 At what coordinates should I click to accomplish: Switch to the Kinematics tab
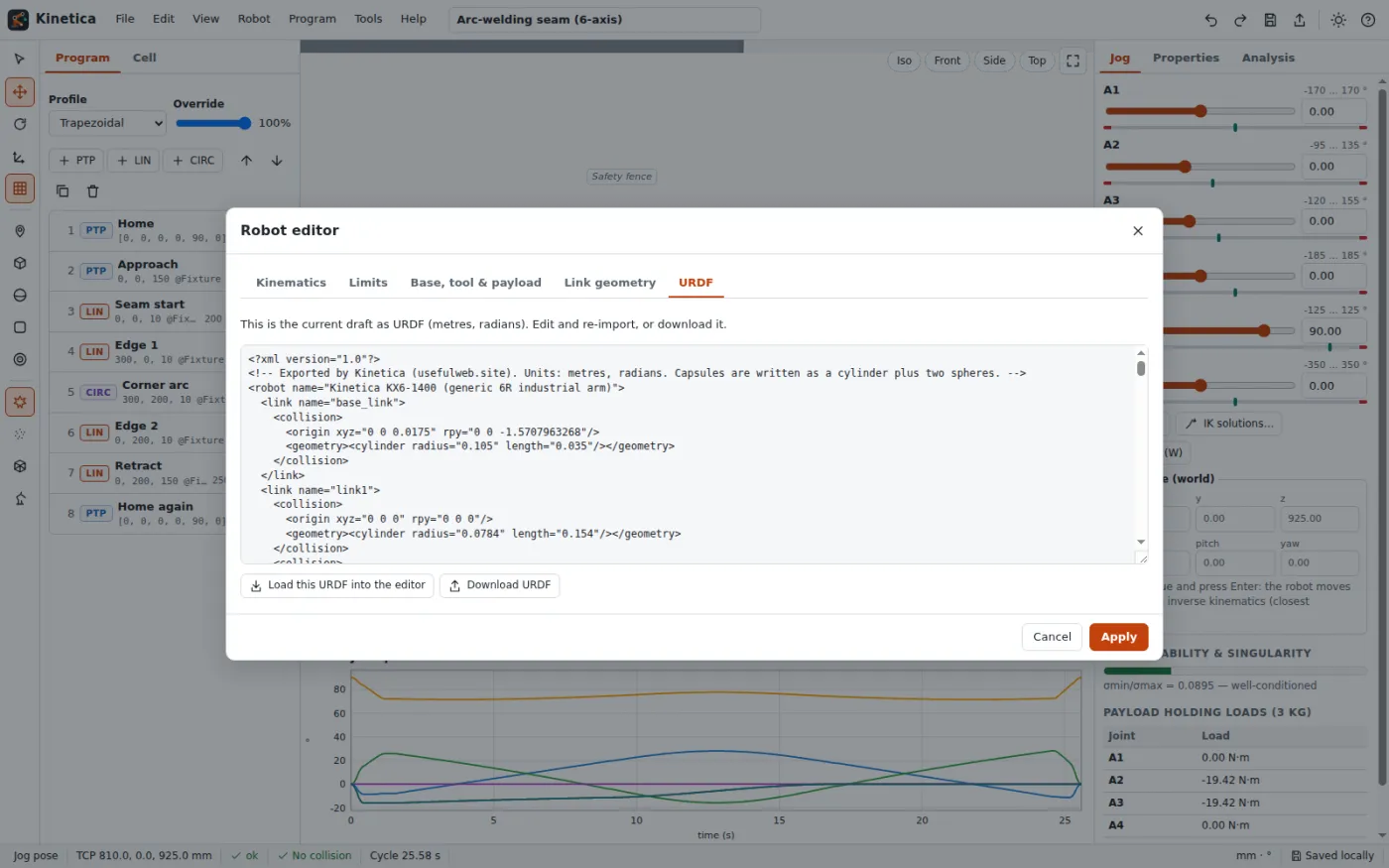point(291,283)
